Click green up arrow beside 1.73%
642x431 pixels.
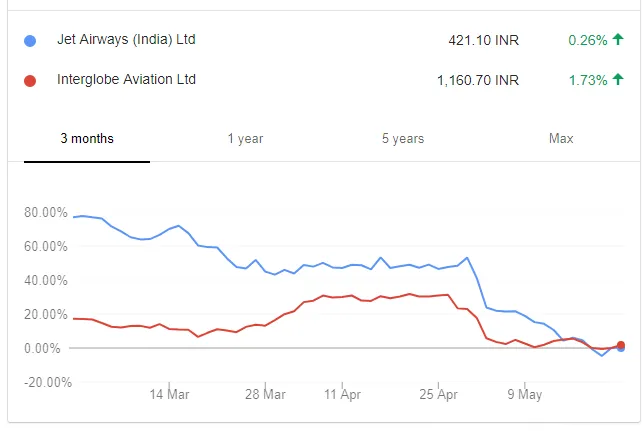click(618, 80)
